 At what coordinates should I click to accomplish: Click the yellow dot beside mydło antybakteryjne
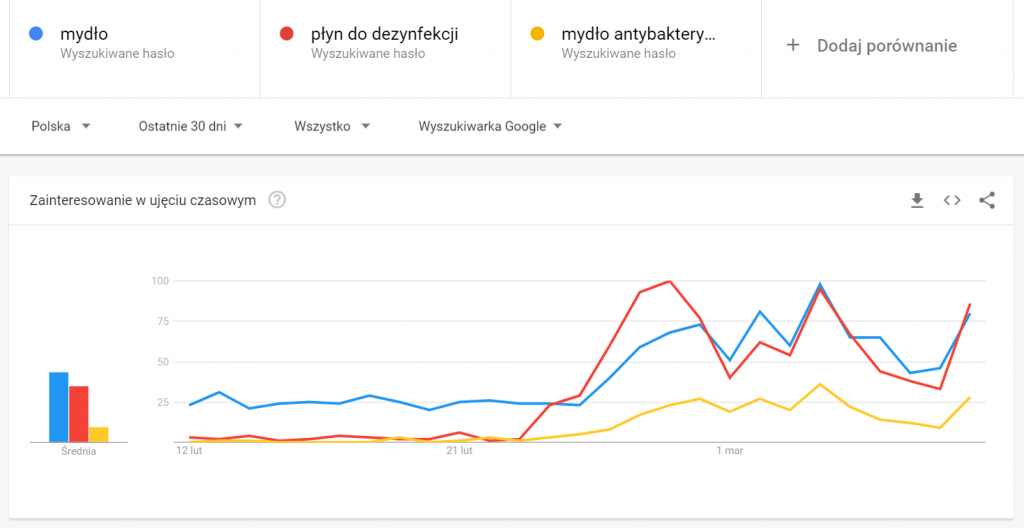click(537, 34)
